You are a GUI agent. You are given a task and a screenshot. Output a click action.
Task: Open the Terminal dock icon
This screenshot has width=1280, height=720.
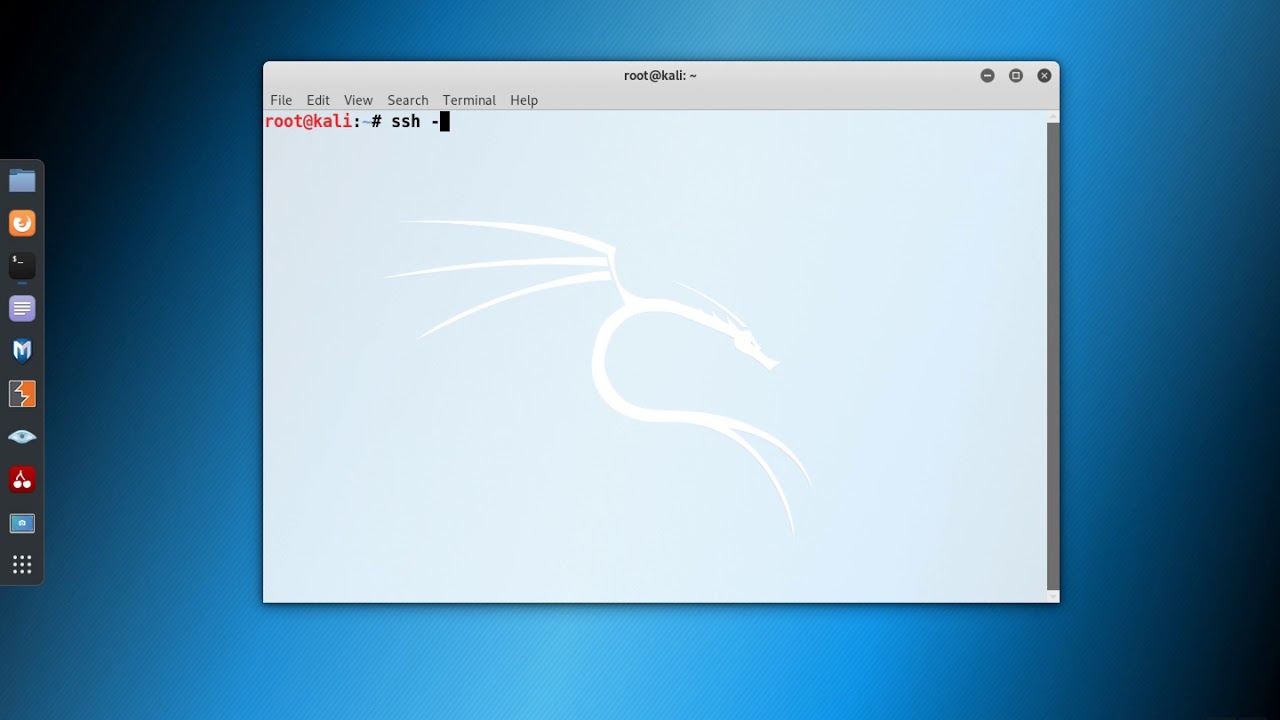click(22, 266)
